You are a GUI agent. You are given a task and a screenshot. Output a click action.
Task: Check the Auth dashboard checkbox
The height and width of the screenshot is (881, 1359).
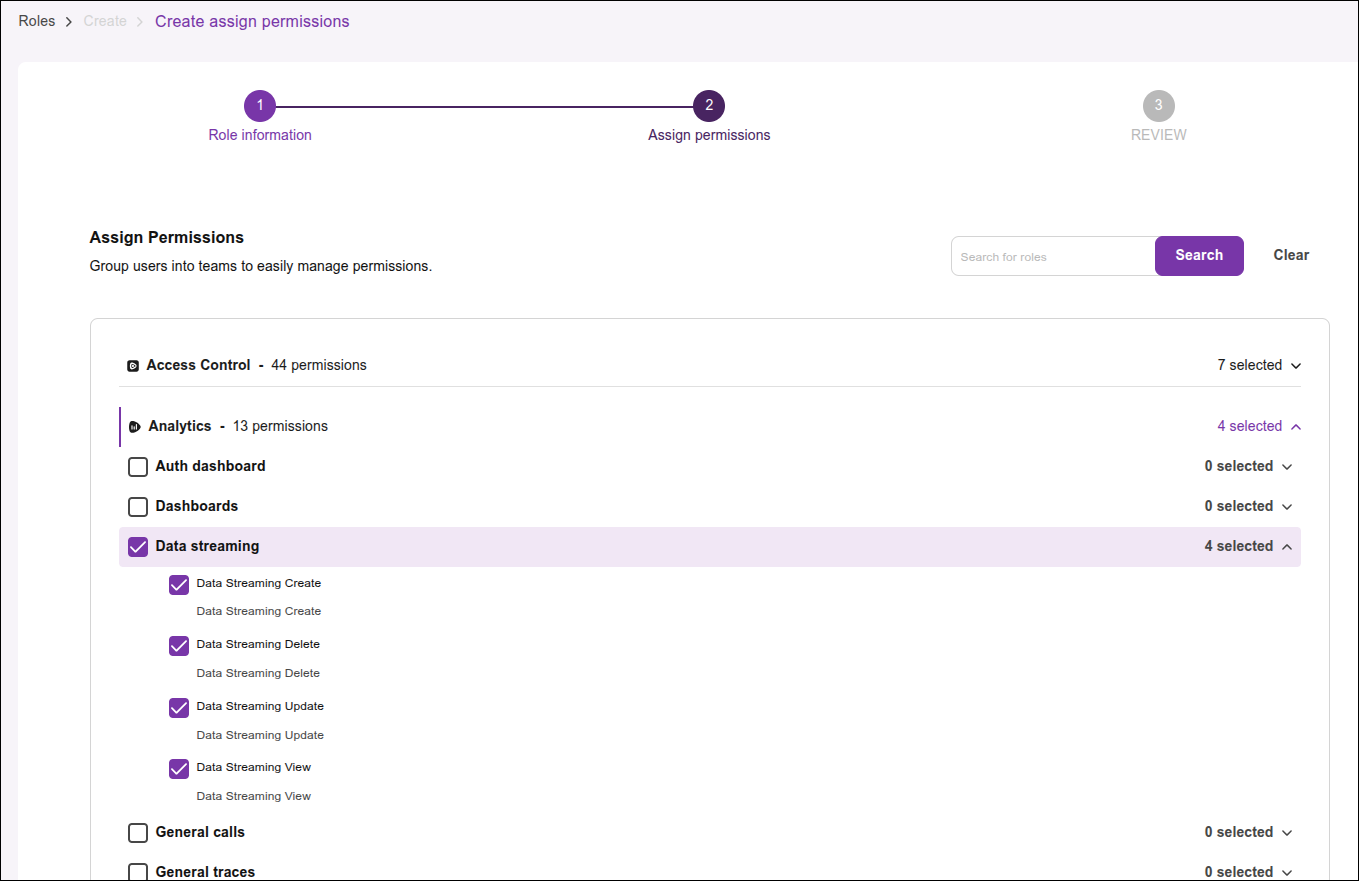coord(137,466)
